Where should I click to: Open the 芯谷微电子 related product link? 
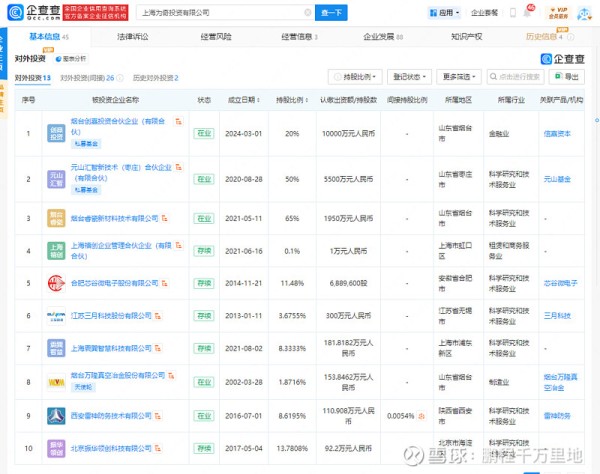click(x=561, y=283)
